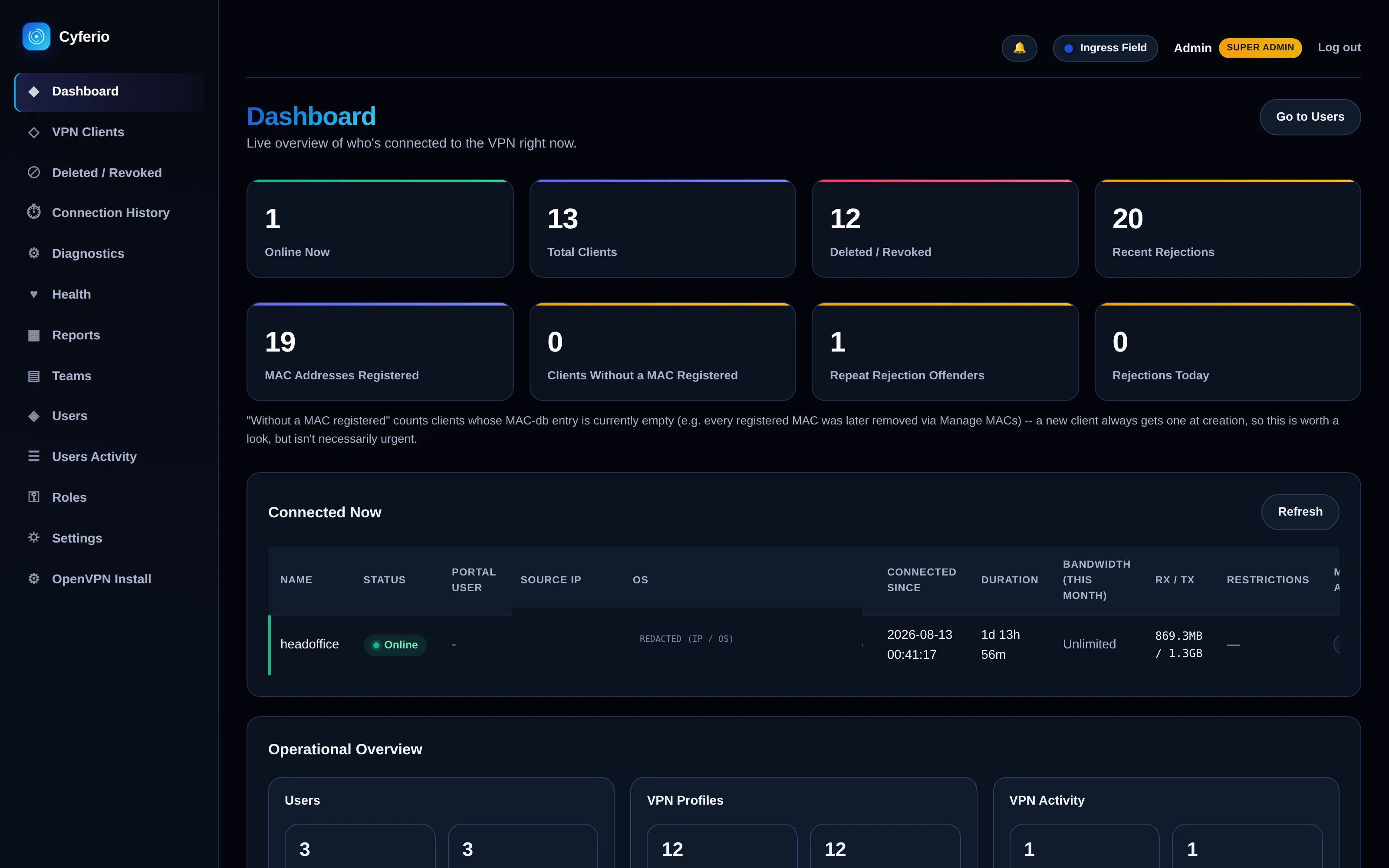Viewport: 1389px width, 868px height.
Task: Open OpenVPN Install page
Action: click(109, 579)
